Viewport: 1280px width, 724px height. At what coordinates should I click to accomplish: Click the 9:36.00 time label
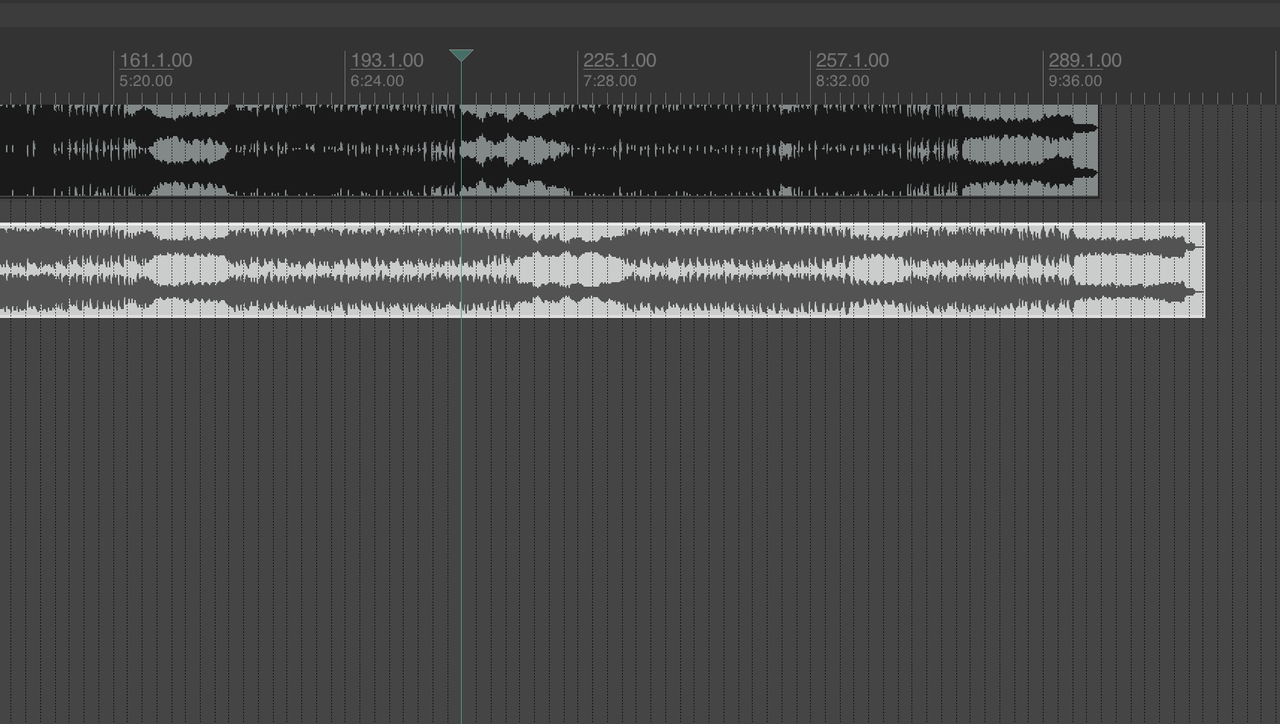tap(1075, 81)
